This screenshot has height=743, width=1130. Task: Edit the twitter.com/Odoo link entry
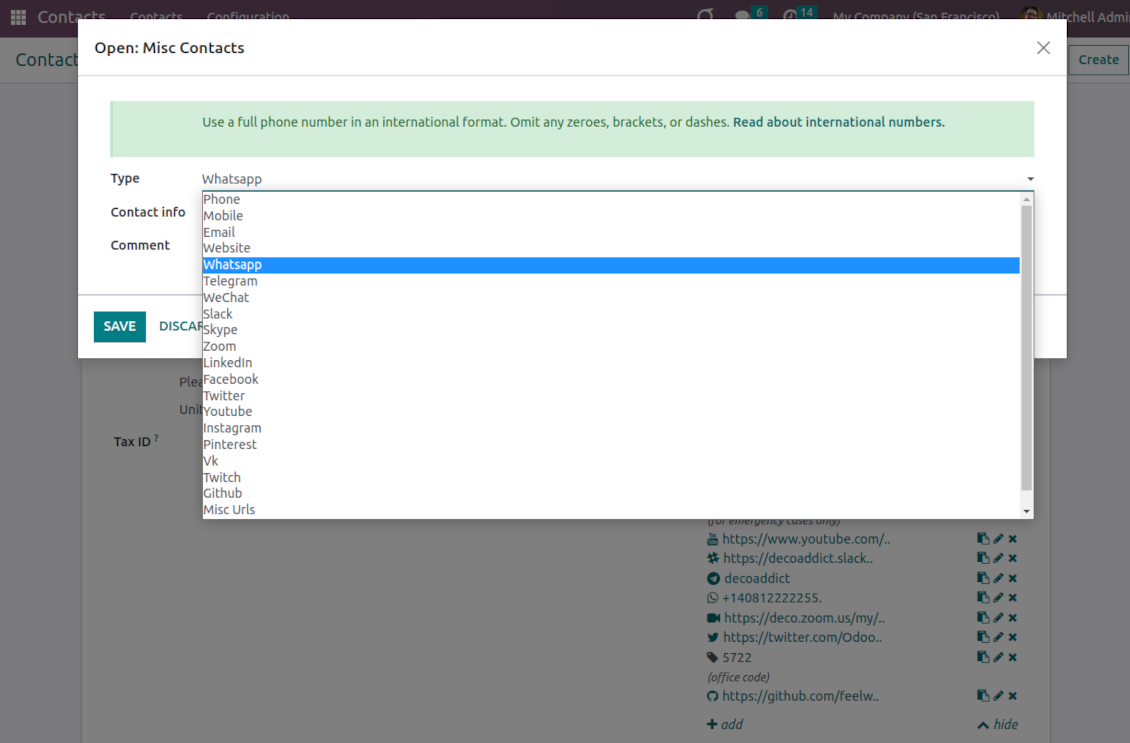tap(998, 637)
